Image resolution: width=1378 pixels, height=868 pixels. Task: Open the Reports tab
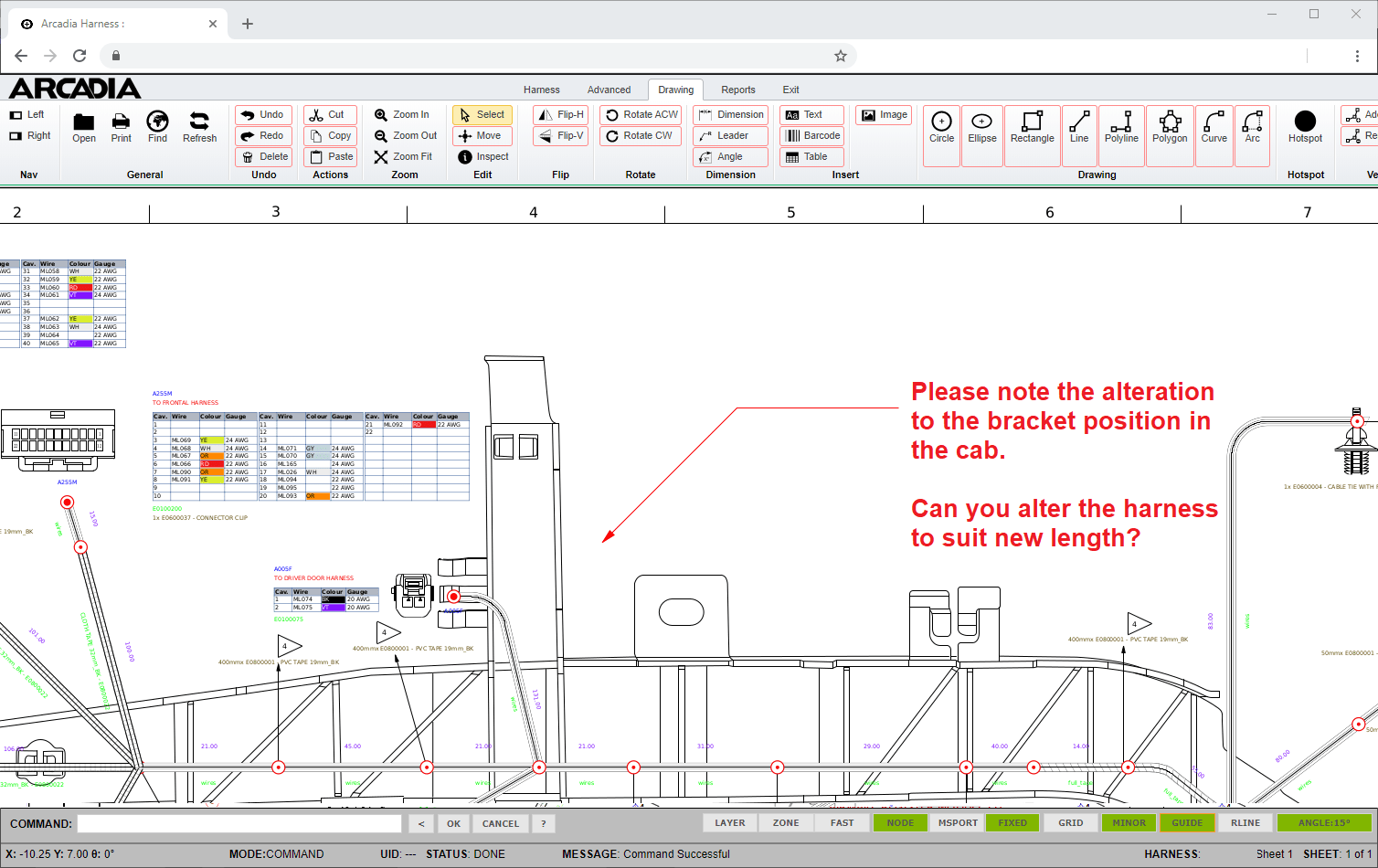(x=737, y=90)
